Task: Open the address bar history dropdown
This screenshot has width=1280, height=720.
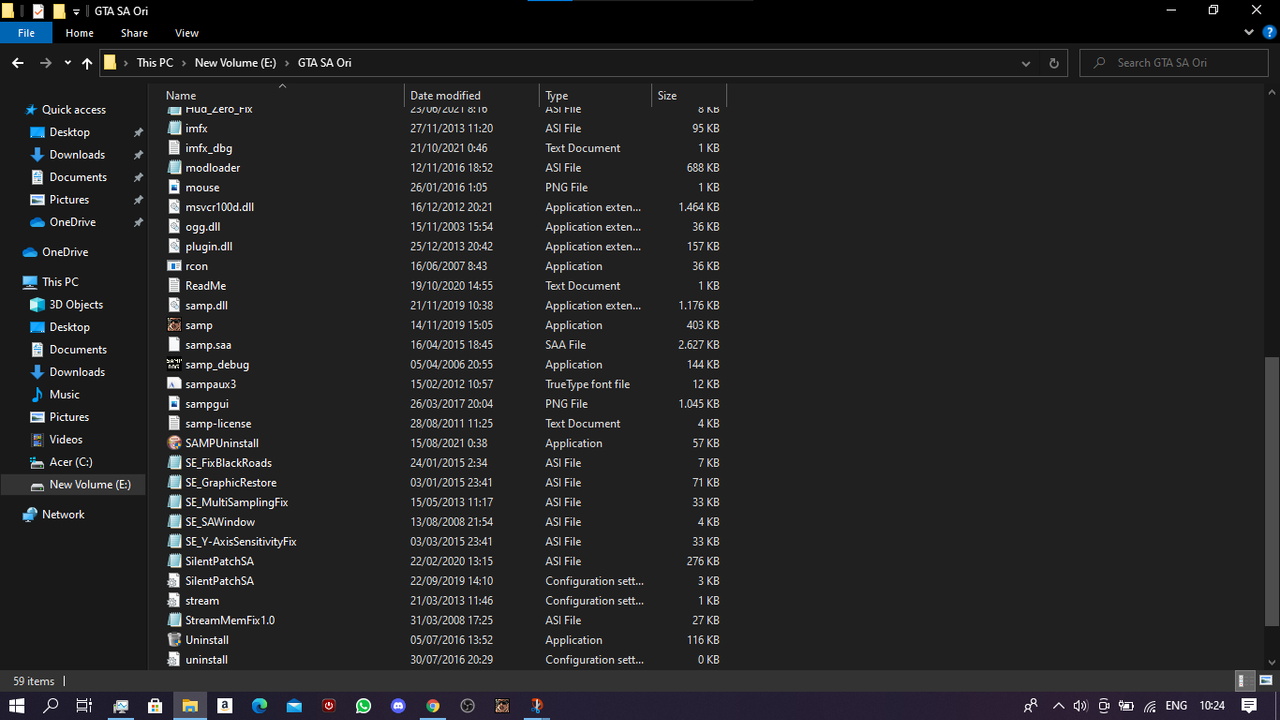Action: coord(1026,63)
